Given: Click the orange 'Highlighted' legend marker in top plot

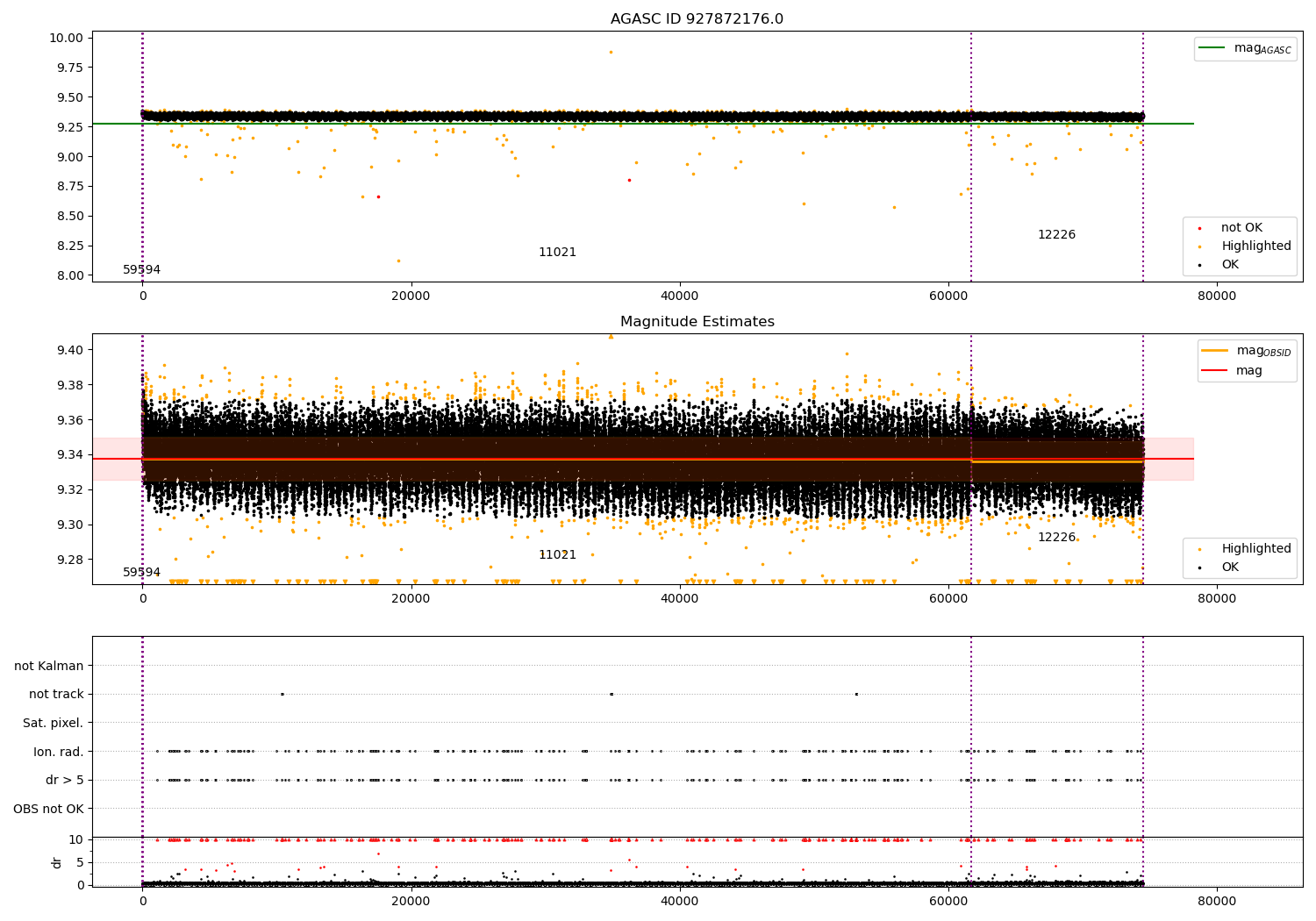Looking at the screenshot, I should [1199, 246].
